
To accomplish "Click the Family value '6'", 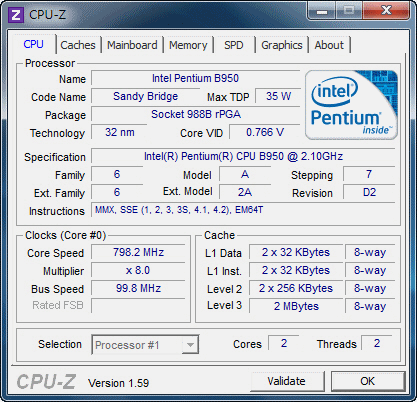I will tap(117, 174).
